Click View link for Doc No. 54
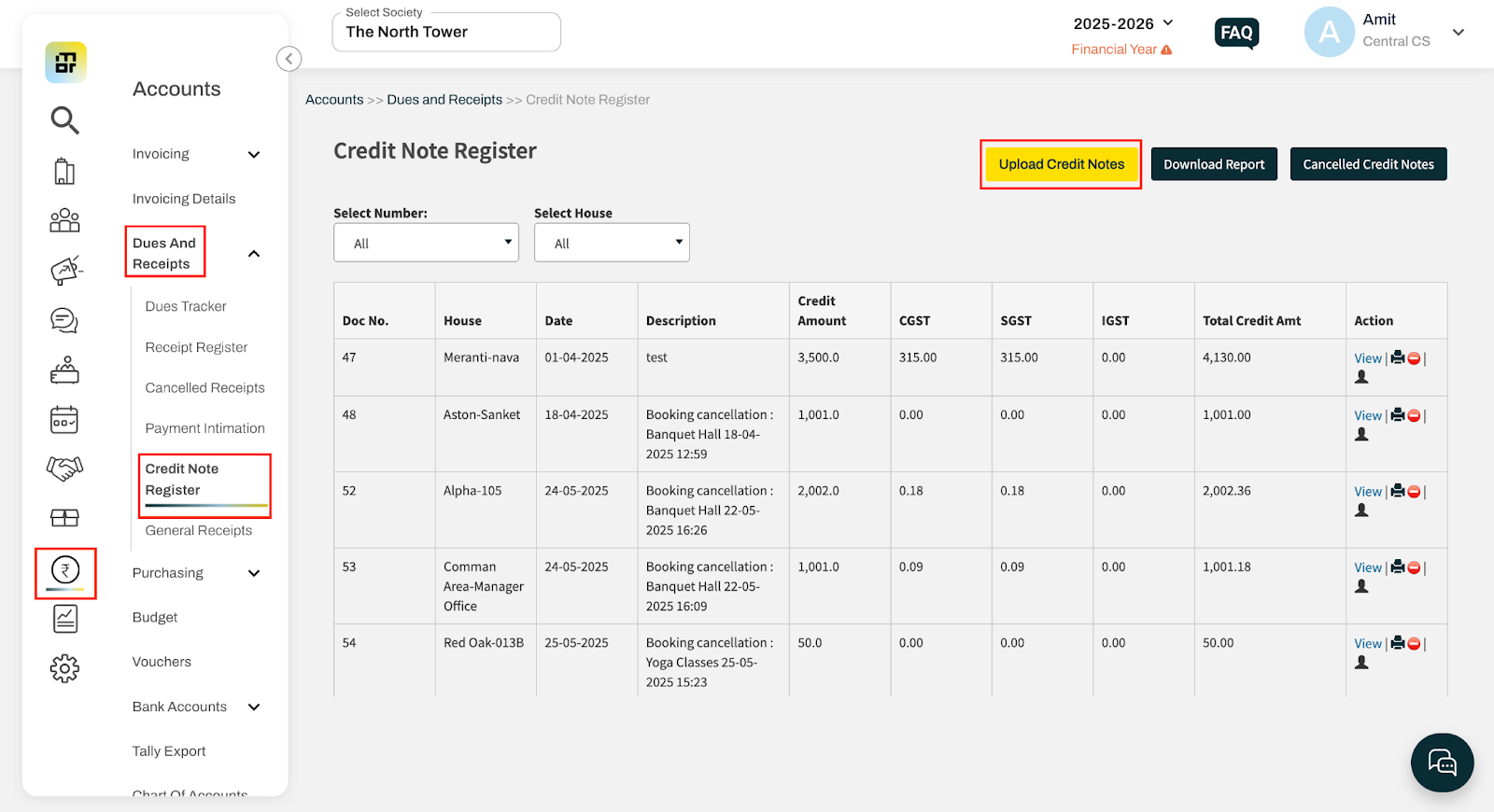This screenshot has width=1494, height=812. point(1367,643)
